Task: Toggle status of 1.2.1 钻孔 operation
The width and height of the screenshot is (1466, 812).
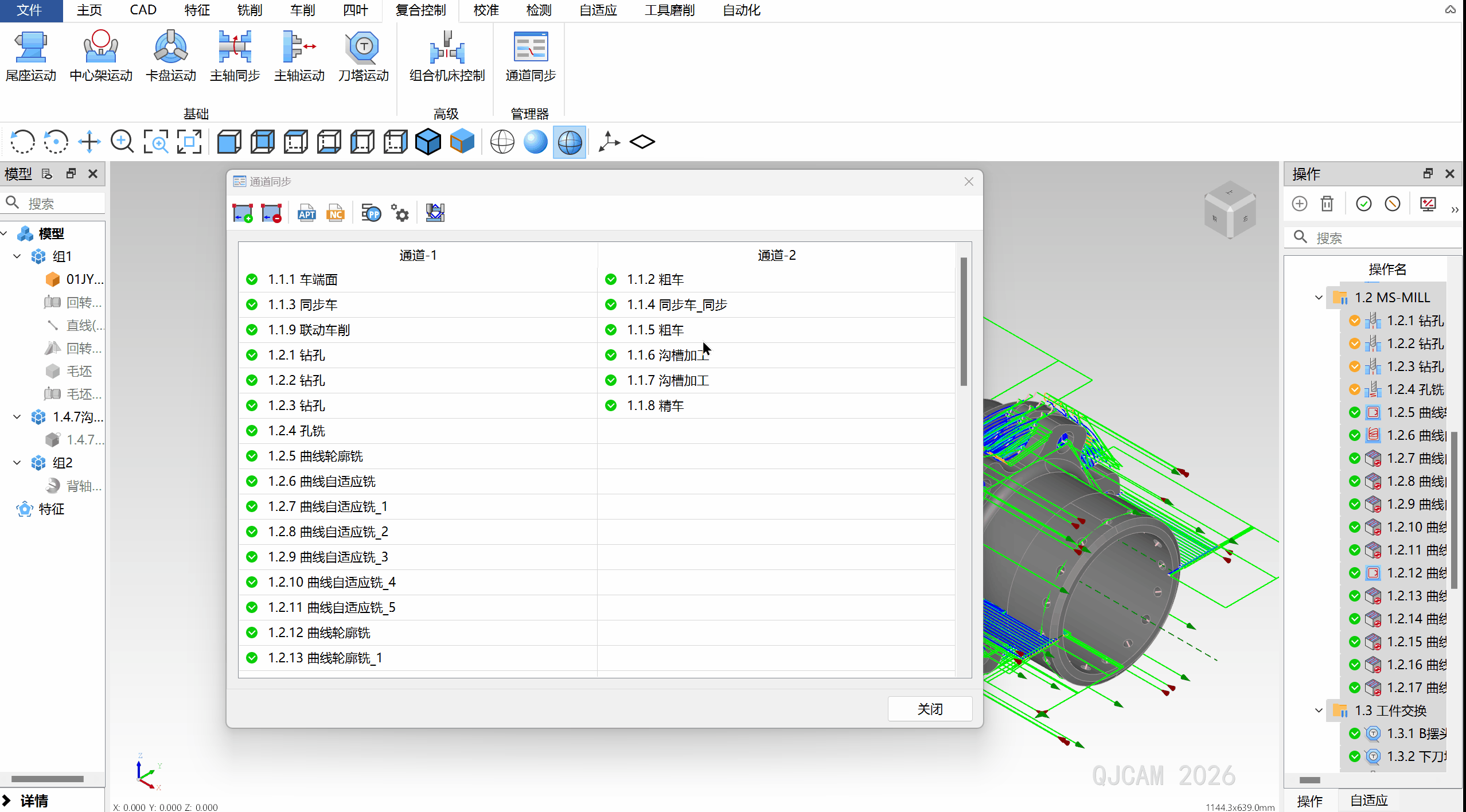Action: click(x=1355, y=321)
